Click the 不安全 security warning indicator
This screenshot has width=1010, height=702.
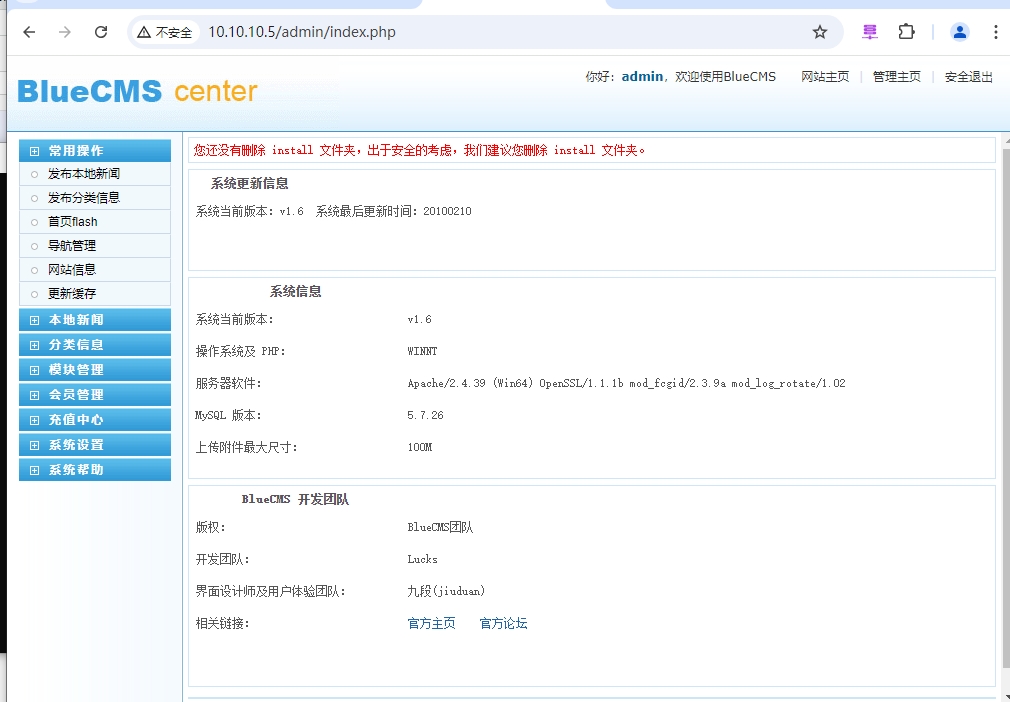click(x=165, y=32)
